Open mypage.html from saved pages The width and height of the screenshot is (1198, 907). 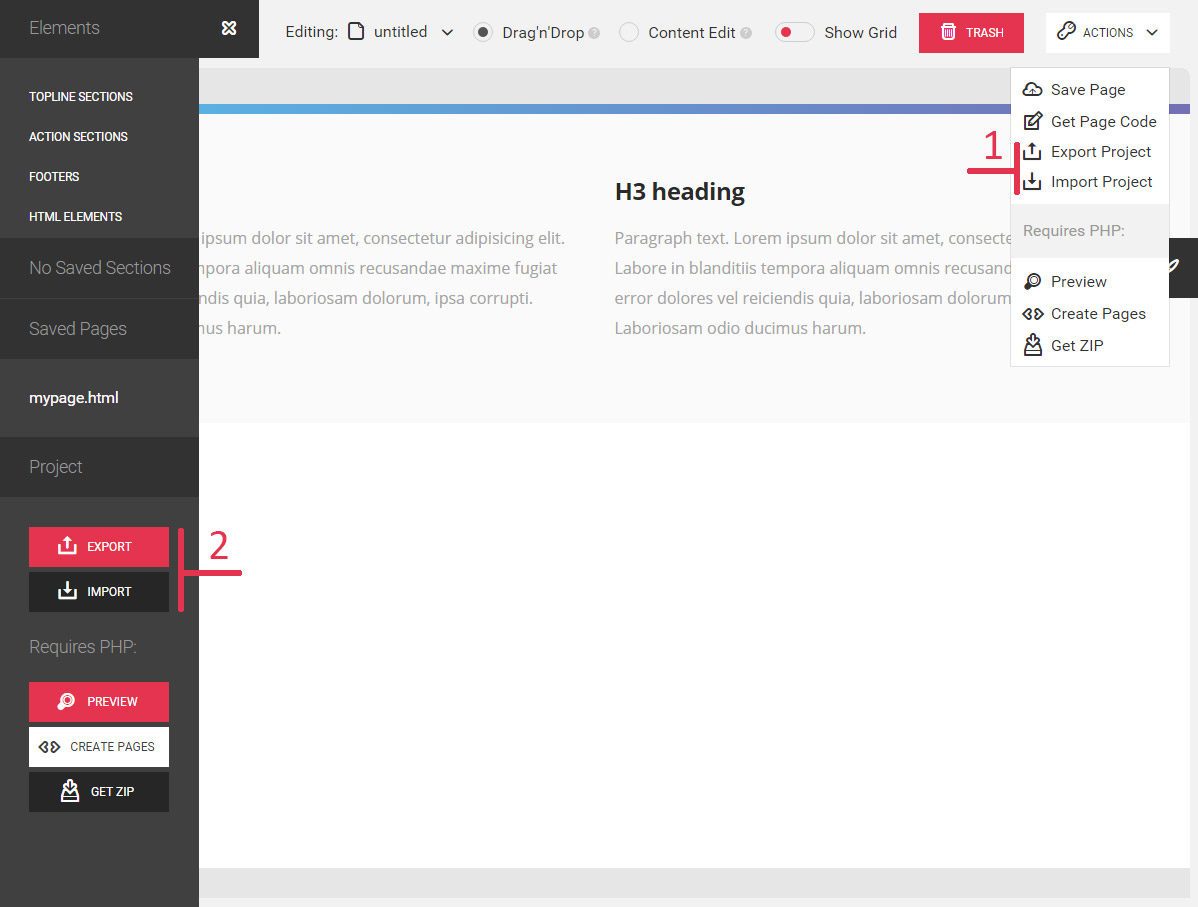(74, 398)
